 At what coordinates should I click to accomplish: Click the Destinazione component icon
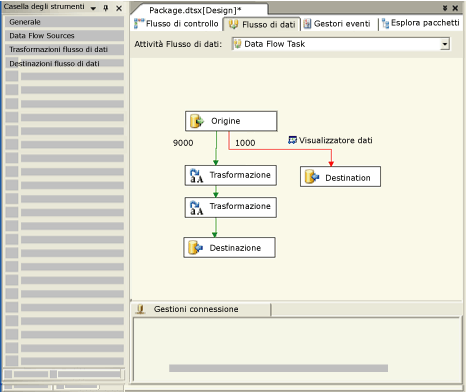196,248
